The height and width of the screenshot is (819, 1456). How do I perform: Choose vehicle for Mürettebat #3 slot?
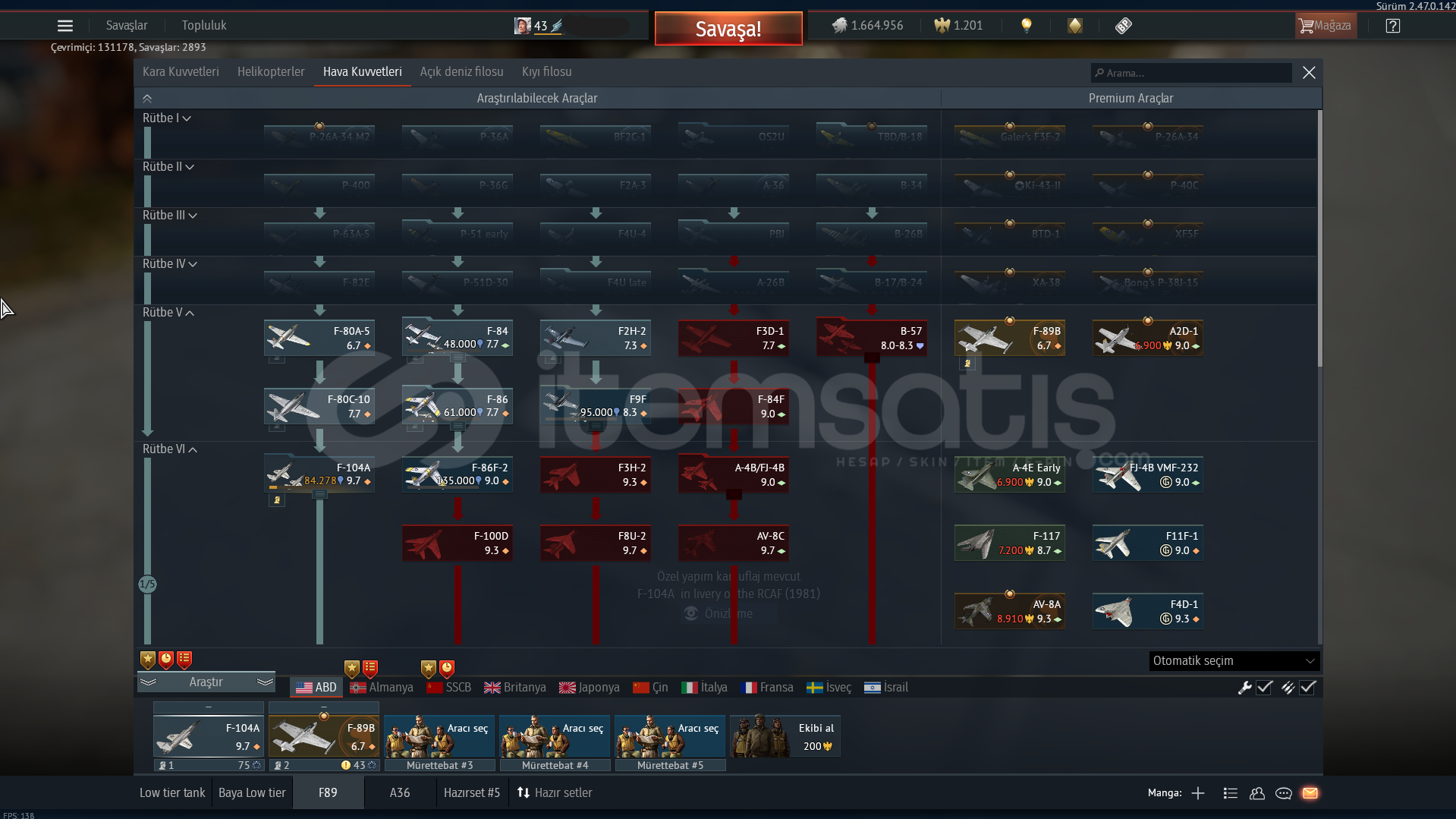point(439,736)
